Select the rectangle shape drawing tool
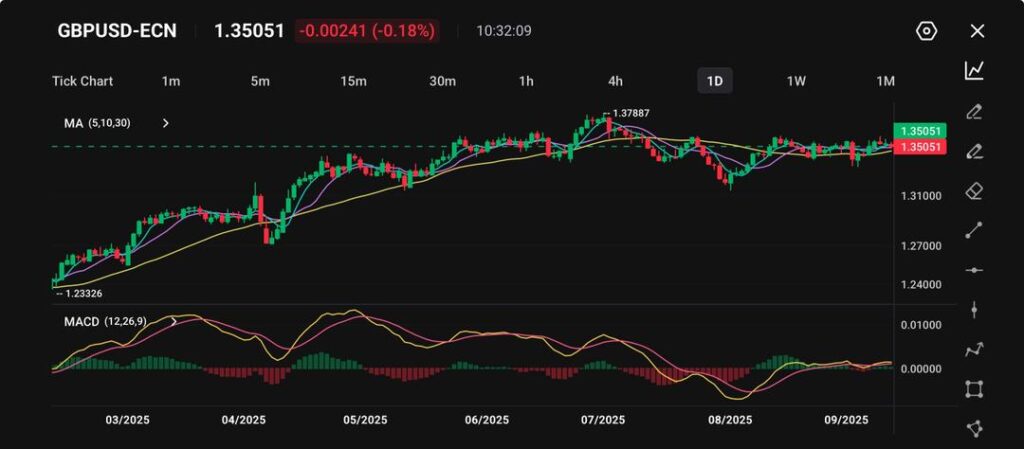 pos(975,389)
